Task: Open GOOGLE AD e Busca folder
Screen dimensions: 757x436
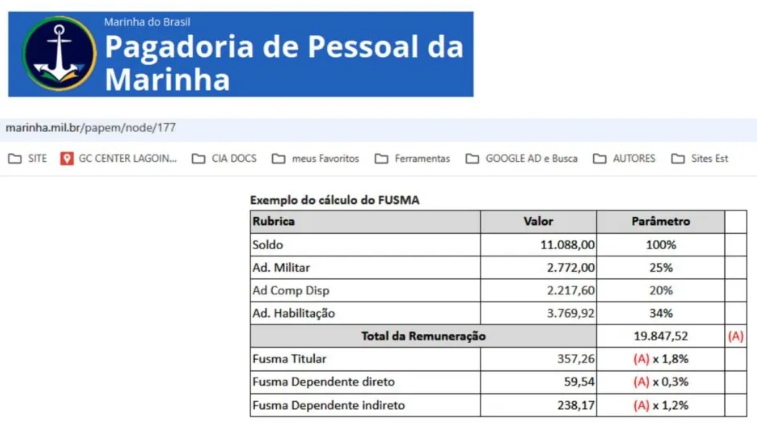Action: [x=521, y=158]
